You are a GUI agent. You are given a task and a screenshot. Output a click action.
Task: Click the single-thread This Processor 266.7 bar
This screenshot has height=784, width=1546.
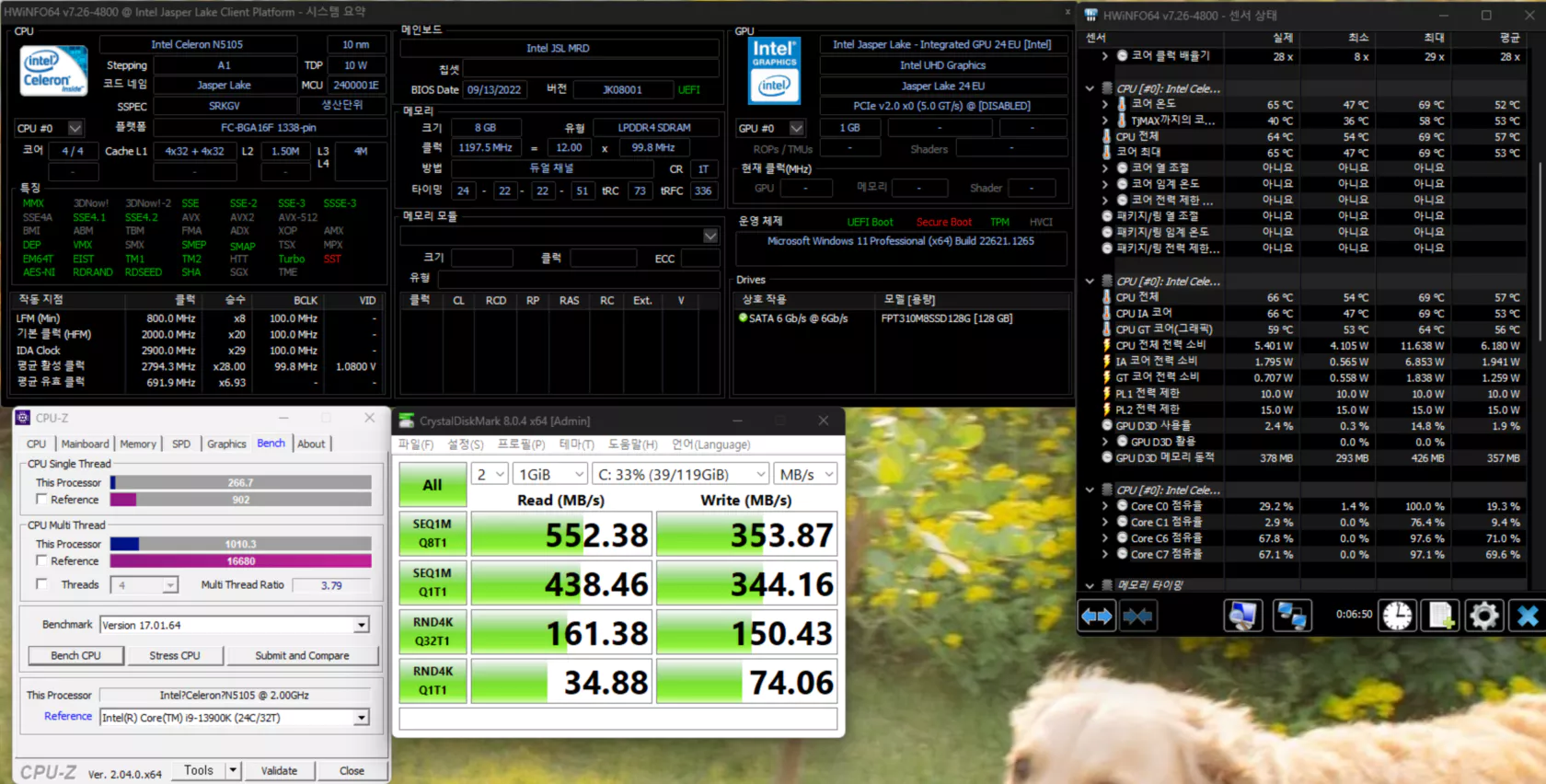click(240, 482)
